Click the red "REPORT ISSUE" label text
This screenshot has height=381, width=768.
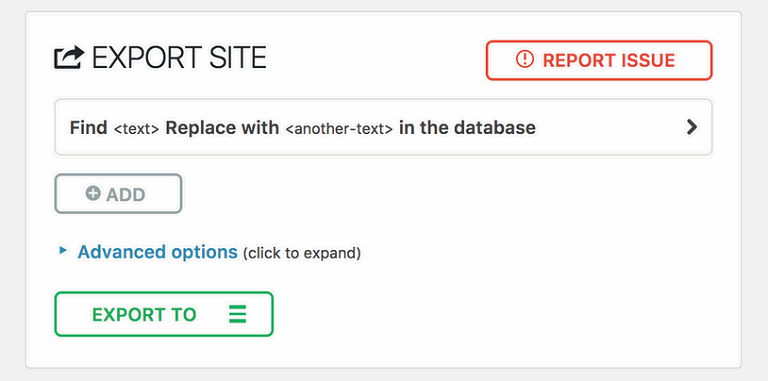tap(609, 60)
